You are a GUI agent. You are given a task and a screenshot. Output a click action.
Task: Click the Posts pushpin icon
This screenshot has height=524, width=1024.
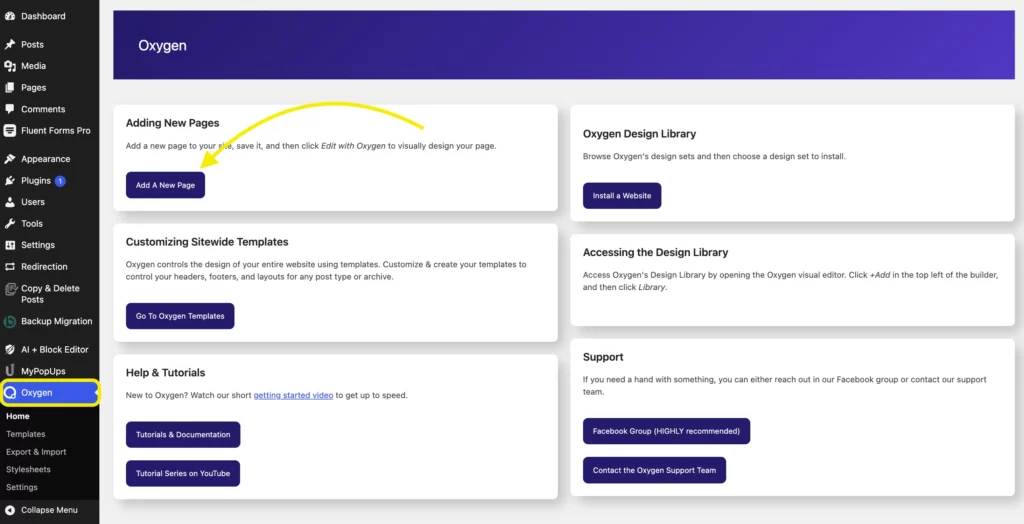click(10, 44)
